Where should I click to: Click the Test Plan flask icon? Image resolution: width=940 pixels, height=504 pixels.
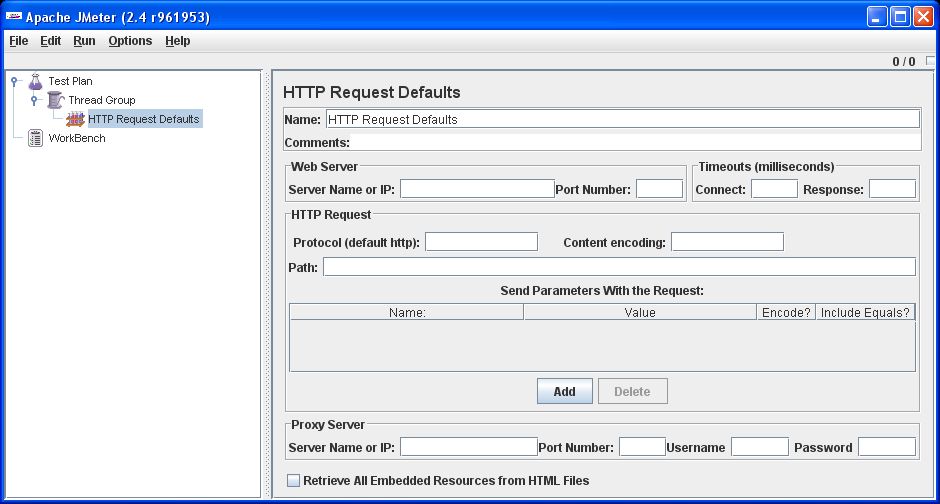tap(36, 81)
